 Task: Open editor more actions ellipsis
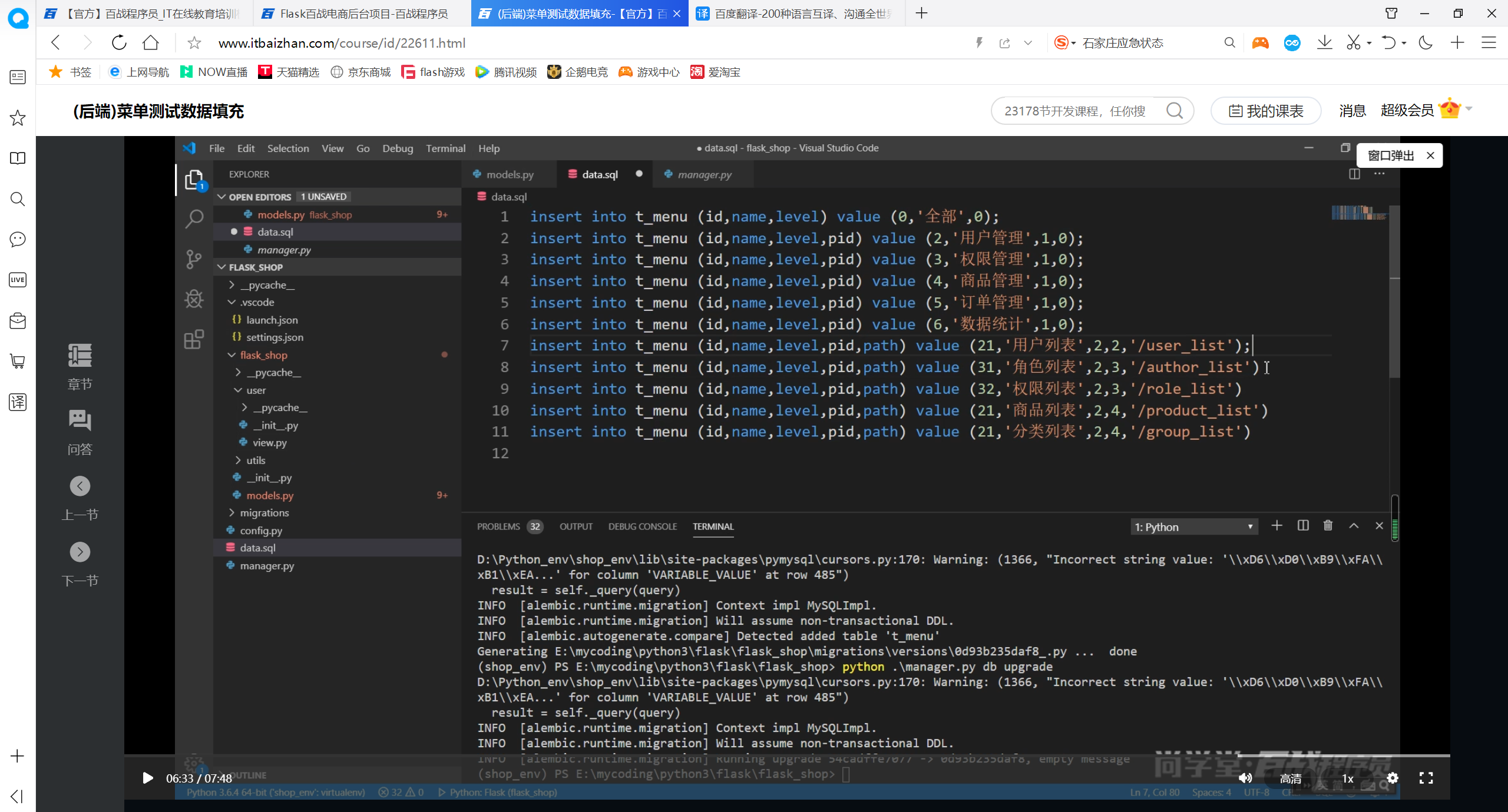click(1380, 174)
